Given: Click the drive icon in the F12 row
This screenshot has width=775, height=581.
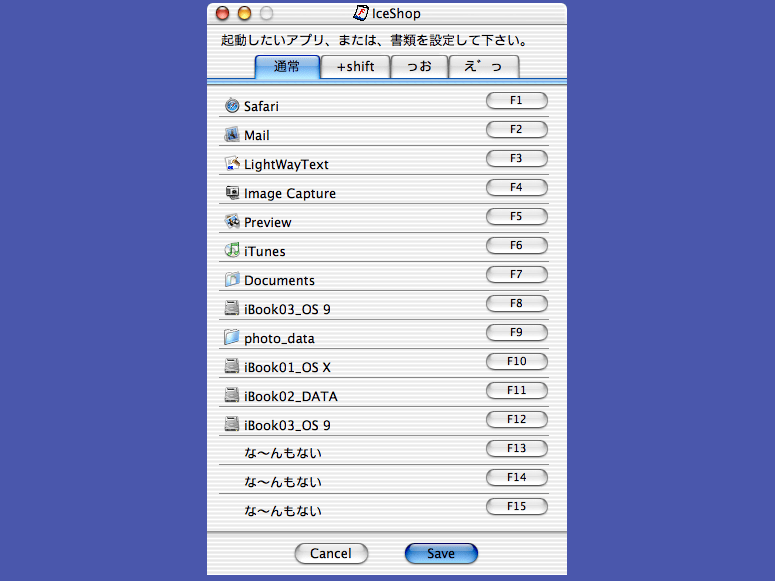Looking at the screenshot, I should (232, 424).
